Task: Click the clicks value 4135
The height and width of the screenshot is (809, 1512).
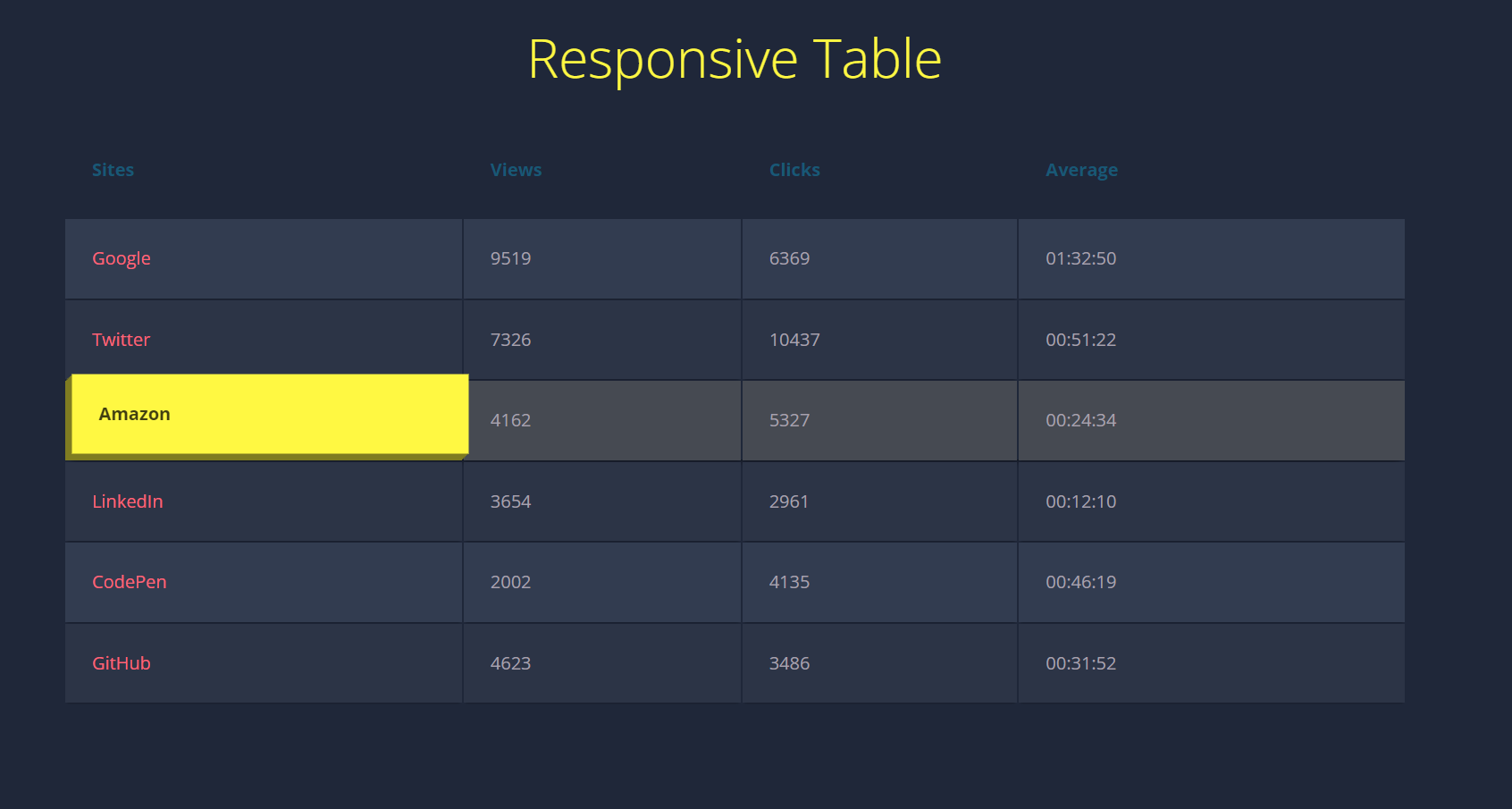Action: pos(789,582)
